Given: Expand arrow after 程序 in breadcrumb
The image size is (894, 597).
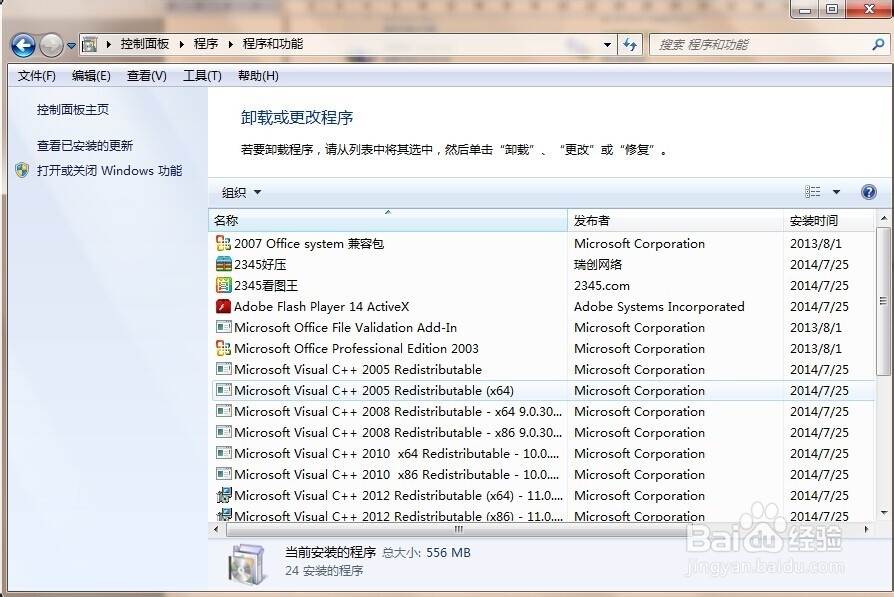Looking at the screenshot, I should tap(230, 44).
